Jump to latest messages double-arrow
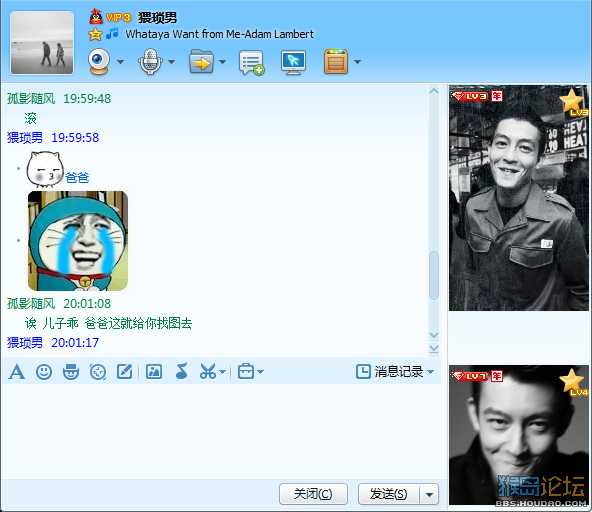 click(x=434, y=349)
